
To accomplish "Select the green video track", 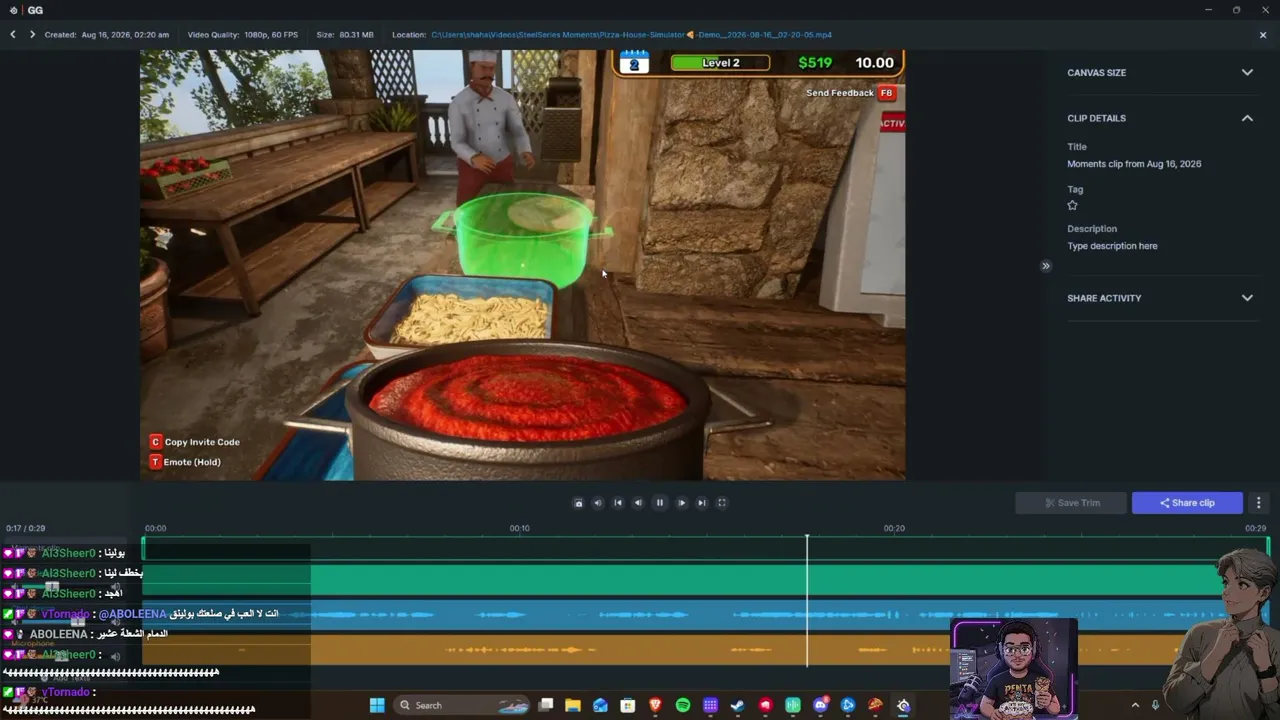I will [706, 580].
